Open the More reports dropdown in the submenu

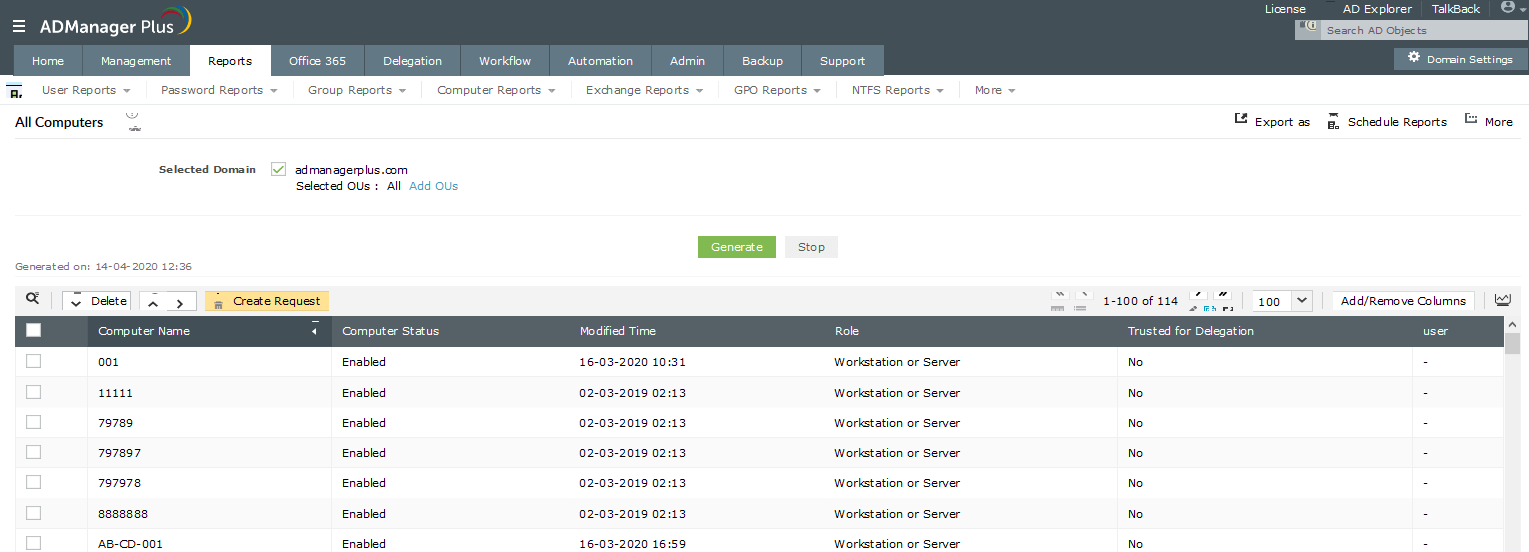995,90
